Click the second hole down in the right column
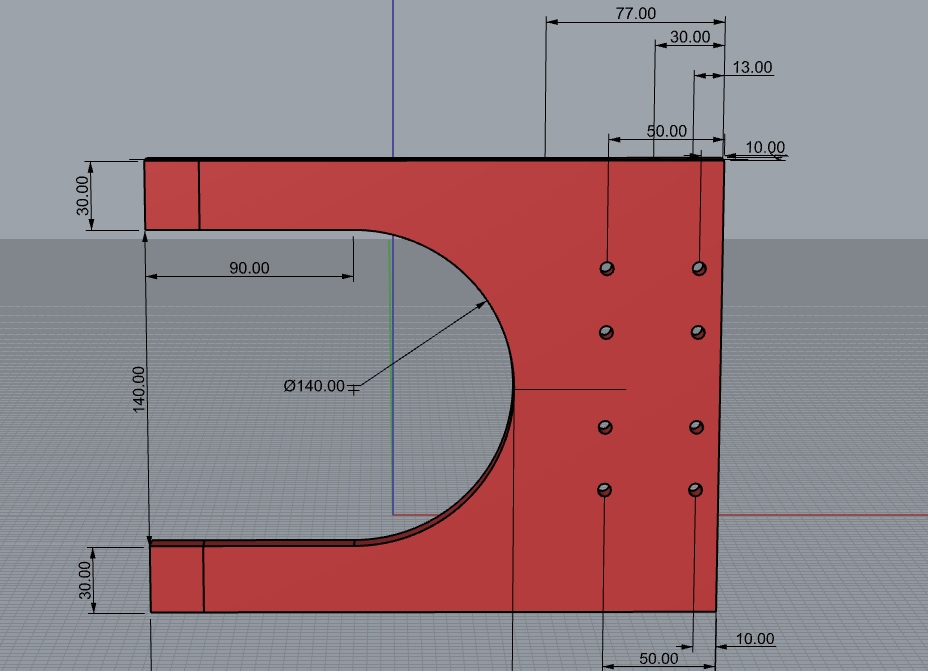This screenshot has height=671, width=928. click(698, 332)
